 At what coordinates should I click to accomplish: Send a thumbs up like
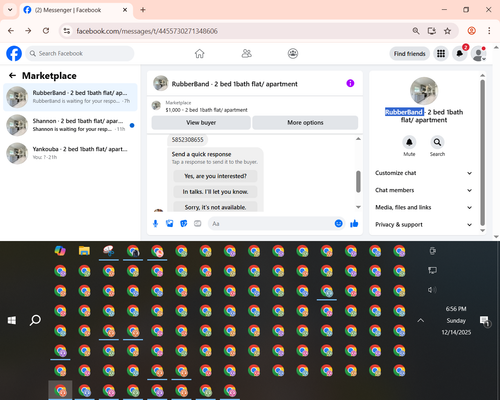354,223
